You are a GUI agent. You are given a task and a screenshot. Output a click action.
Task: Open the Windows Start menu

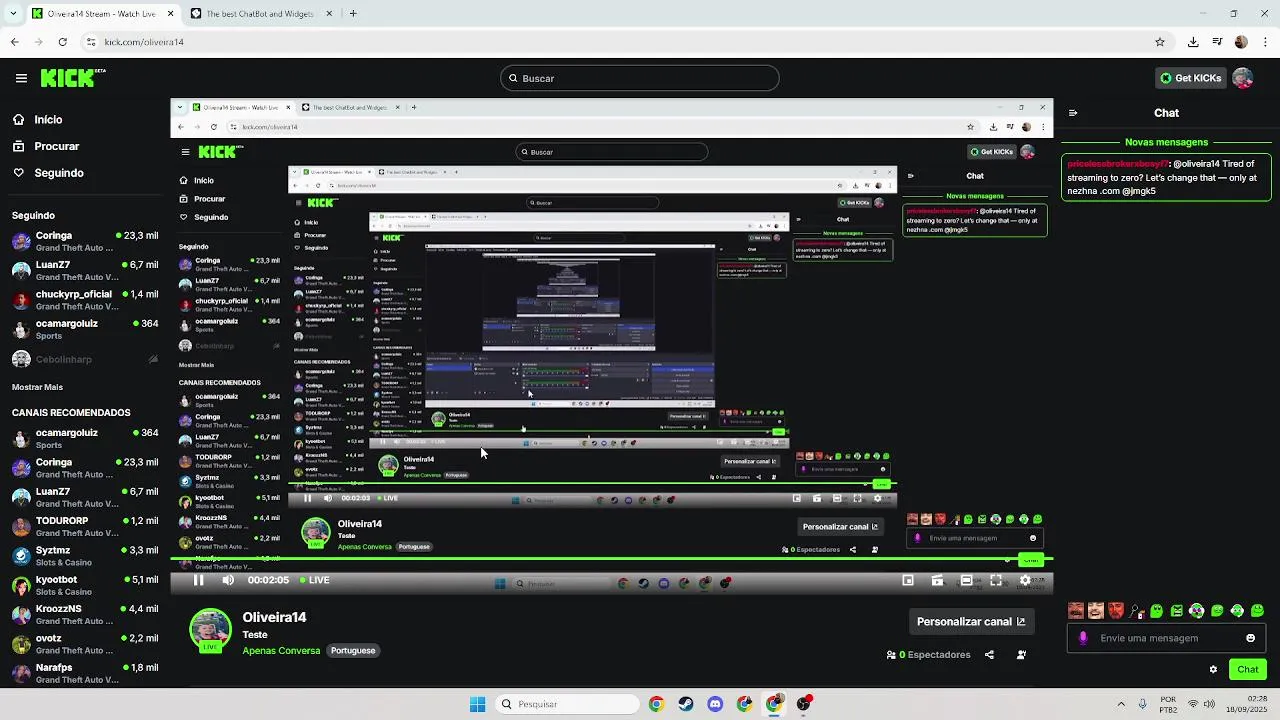(477, 704)
